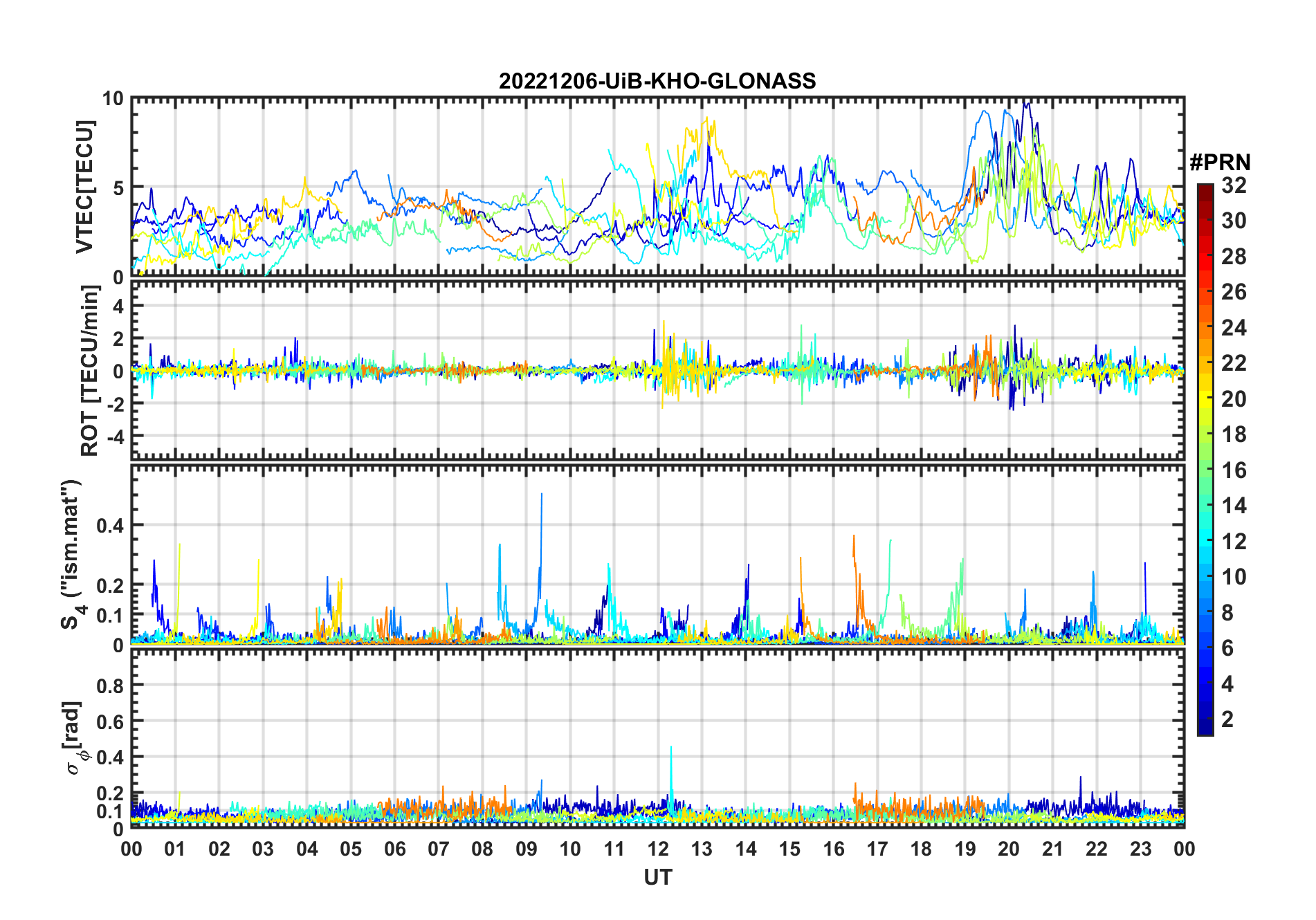The height and width of the screenshot is (920, 1316).
Task: Click ROT axis tick label 4
Action: pos(118,306)
